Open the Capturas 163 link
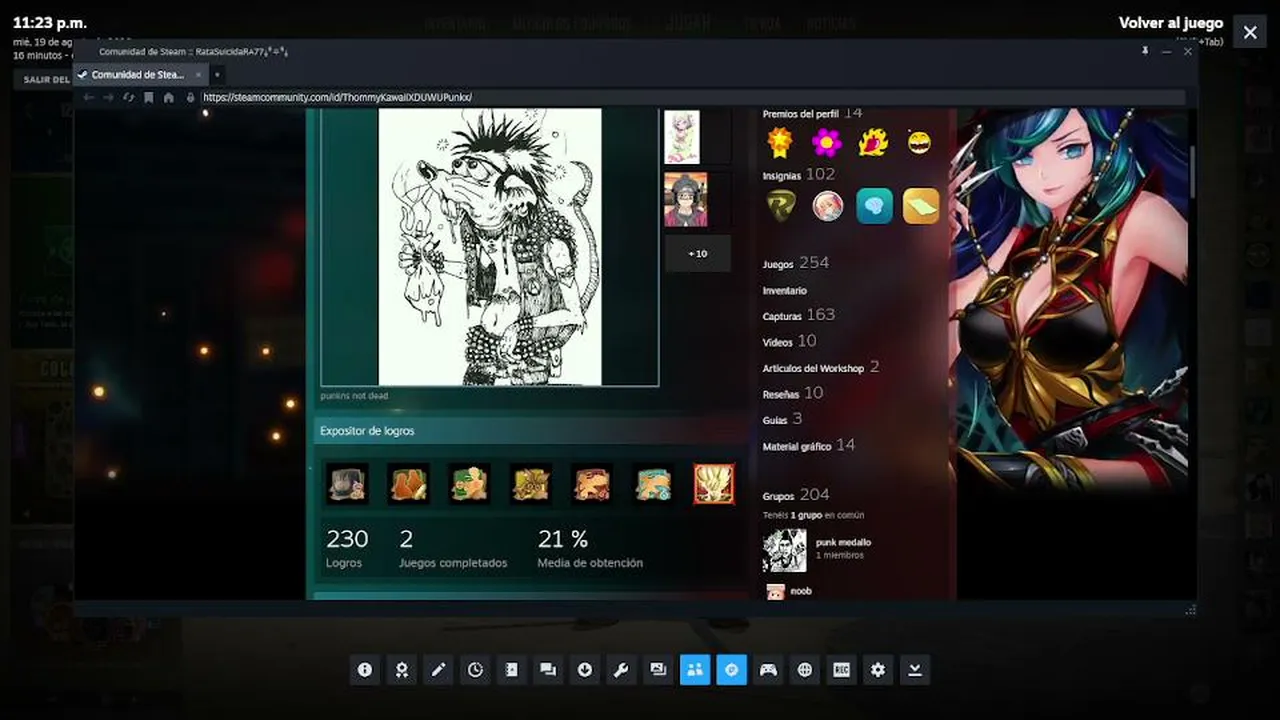 799,315
